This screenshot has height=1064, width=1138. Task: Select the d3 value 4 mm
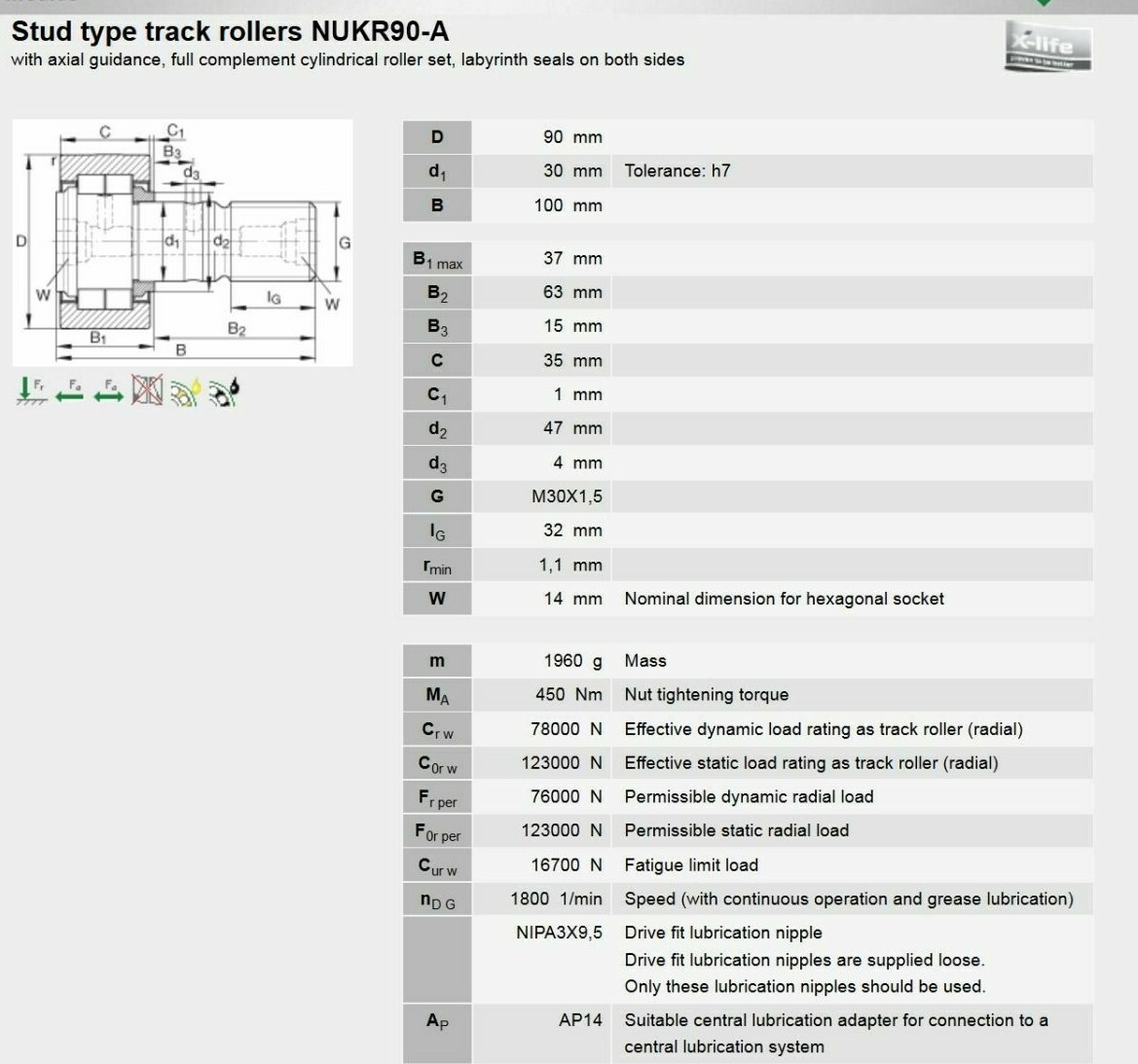577,462
